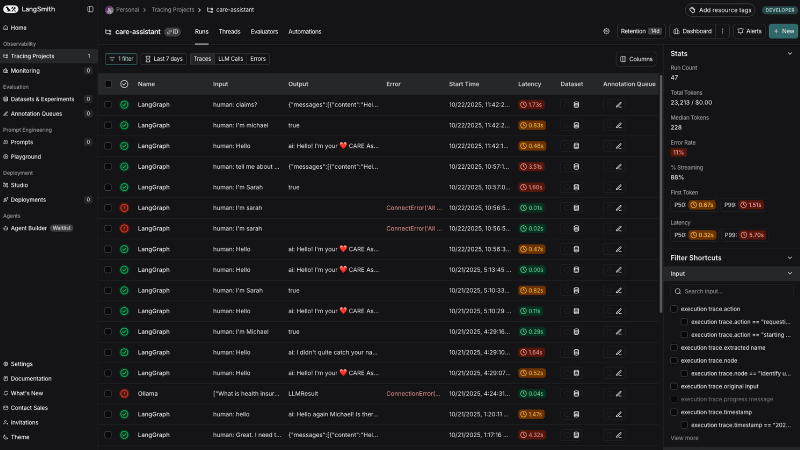Open Columns configuration
This screenshot has width=800, height=450.
tap(636, 59)
